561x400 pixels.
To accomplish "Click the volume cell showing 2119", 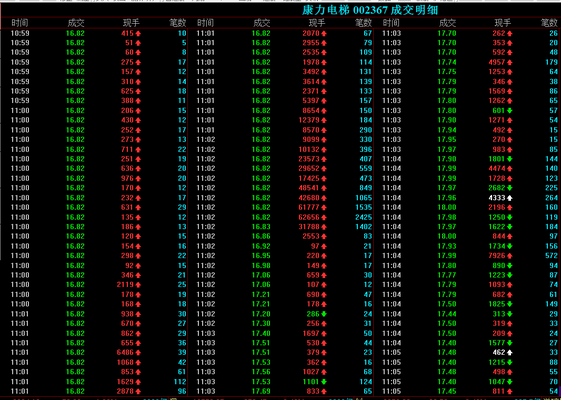I will click(x=125, y=285).
